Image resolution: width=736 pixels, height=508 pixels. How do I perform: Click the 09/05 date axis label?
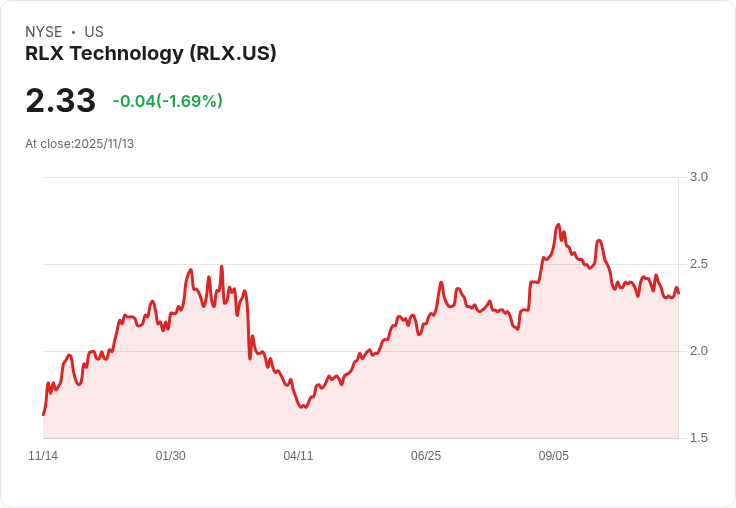coord(553,456)
